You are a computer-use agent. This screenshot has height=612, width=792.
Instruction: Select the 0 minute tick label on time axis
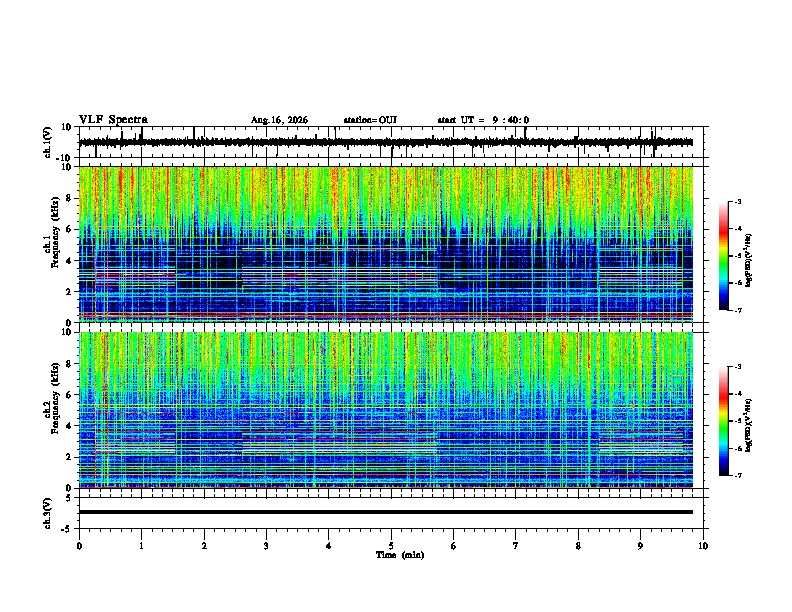pos(79,546)
